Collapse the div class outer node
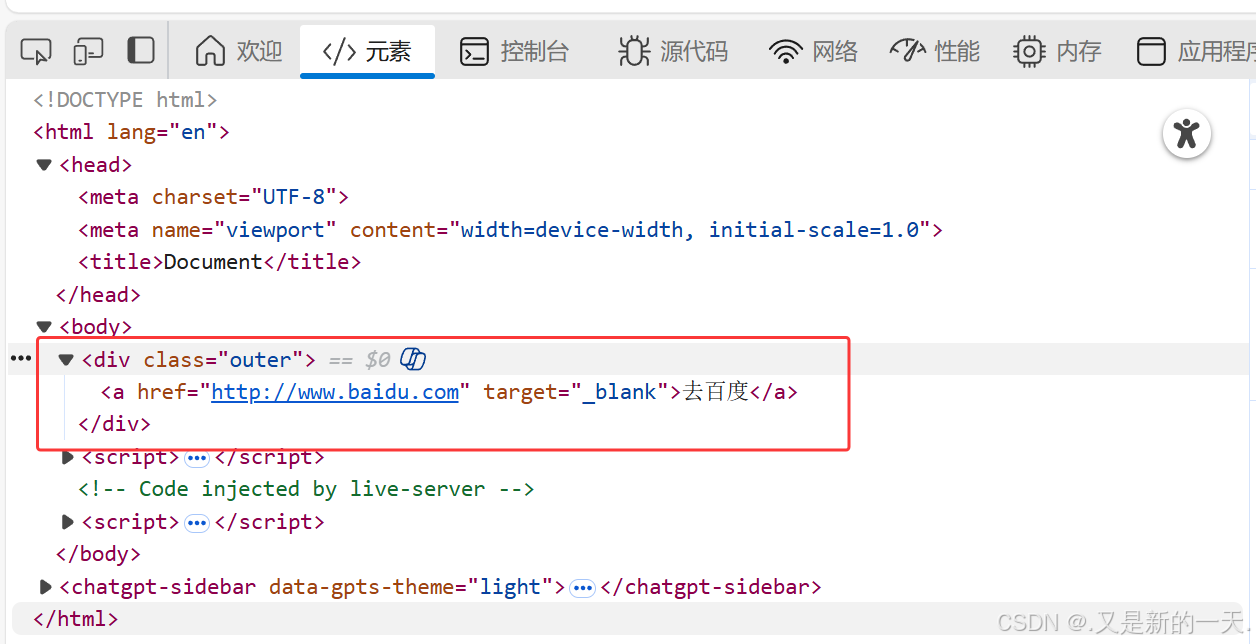This screenshot has height=644, width=1256. (66, 360)
